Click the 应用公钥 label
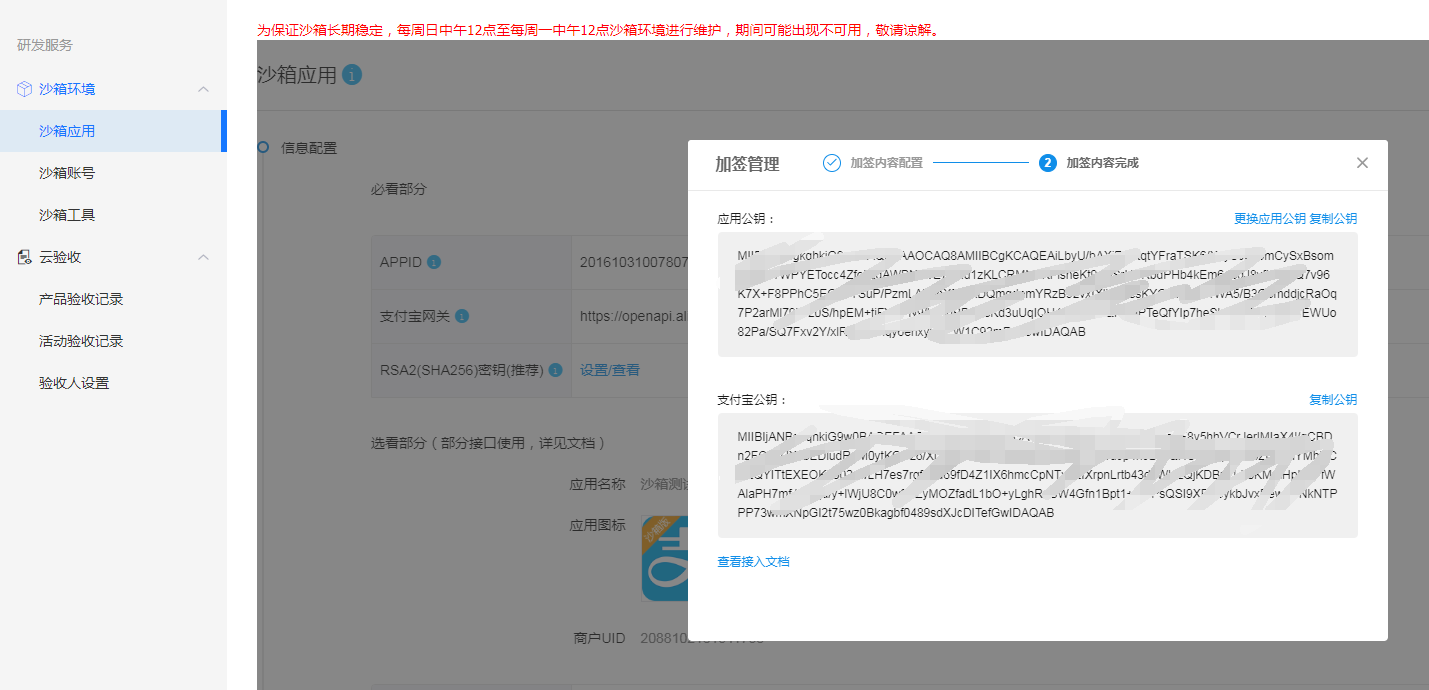1429x690 pixels. click(746, 218)
